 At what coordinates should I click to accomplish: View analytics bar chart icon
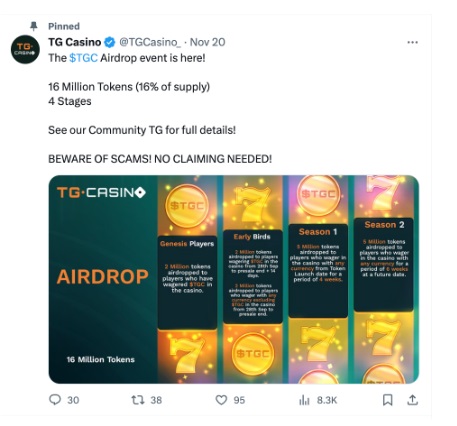click(304, 400)
